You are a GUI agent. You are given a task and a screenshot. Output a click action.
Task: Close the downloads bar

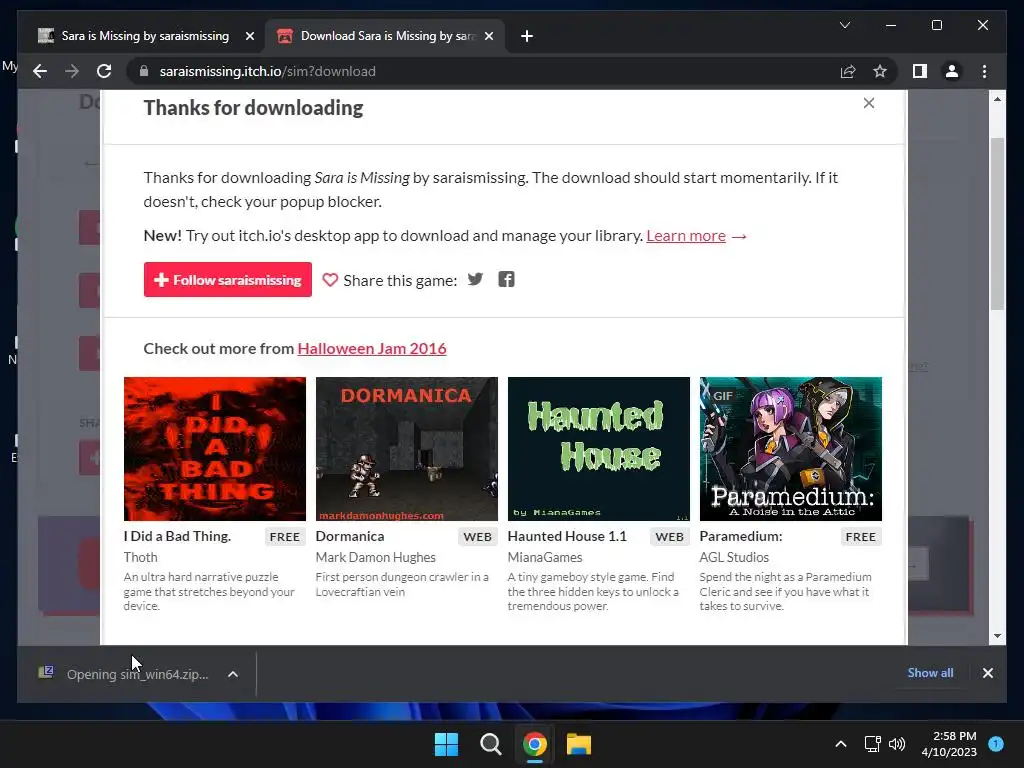pyautogui.click(x=987, y=673)
